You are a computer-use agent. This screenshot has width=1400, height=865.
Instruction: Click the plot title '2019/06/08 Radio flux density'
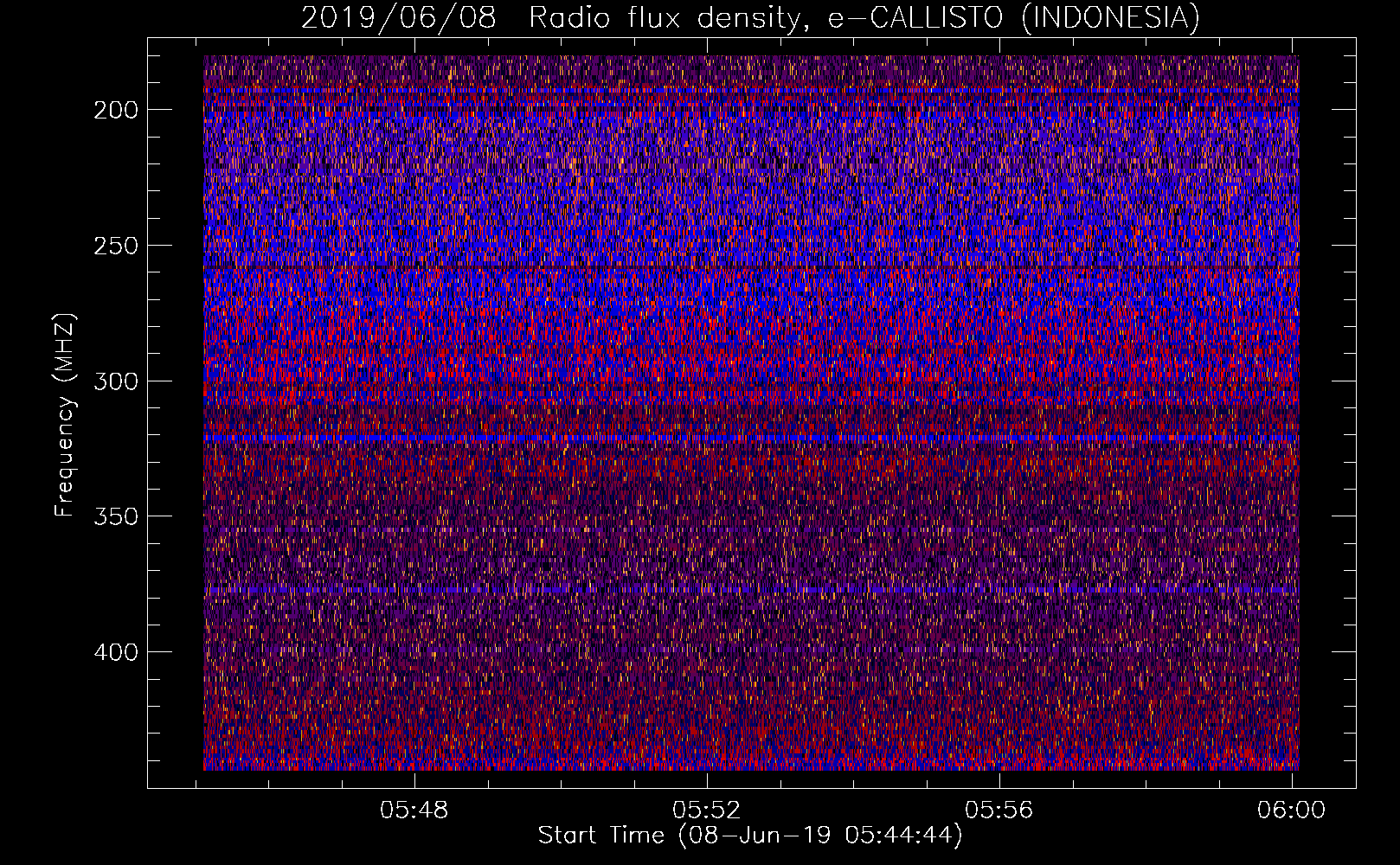(x=750, y=17)
